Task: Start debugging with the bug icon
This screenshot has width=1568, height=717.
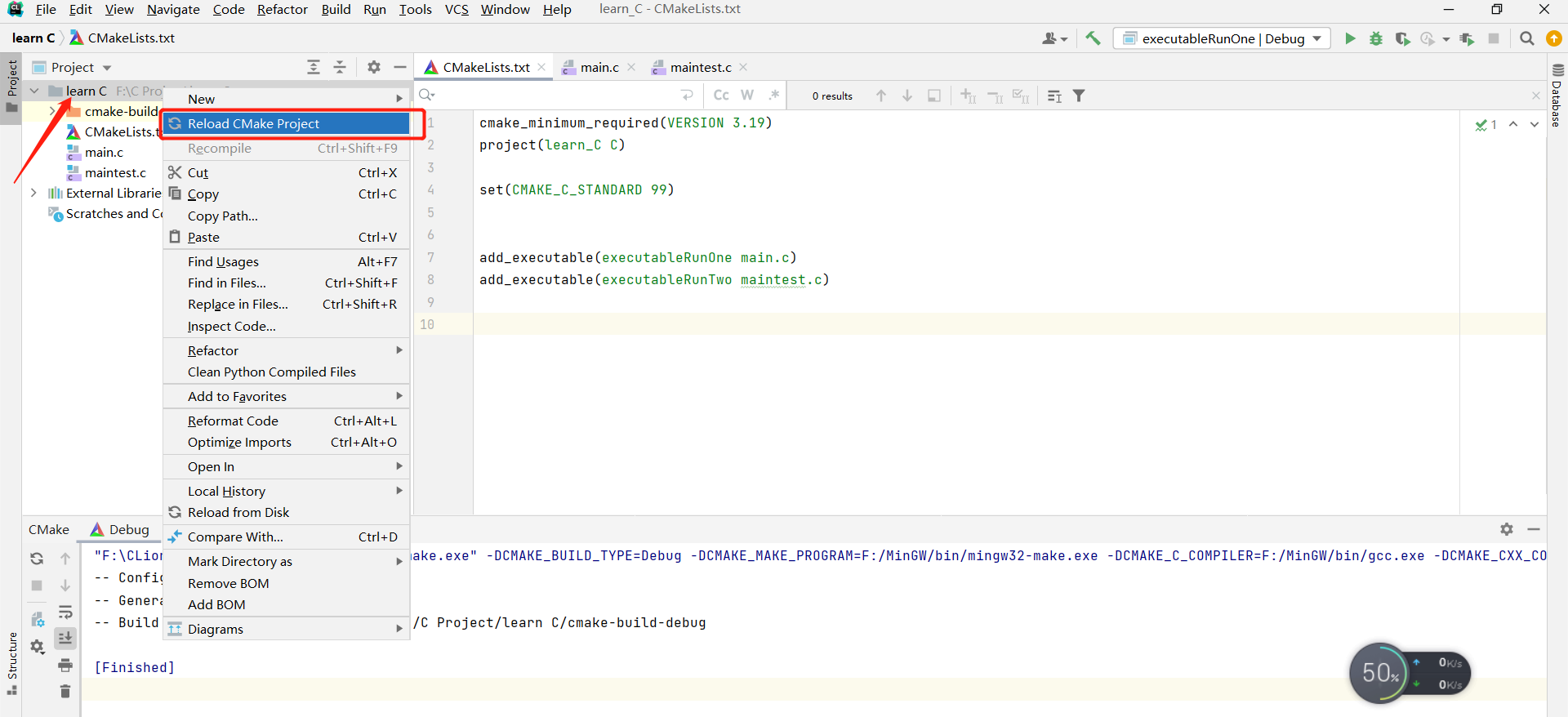Action: click(x=1376, y=38)
